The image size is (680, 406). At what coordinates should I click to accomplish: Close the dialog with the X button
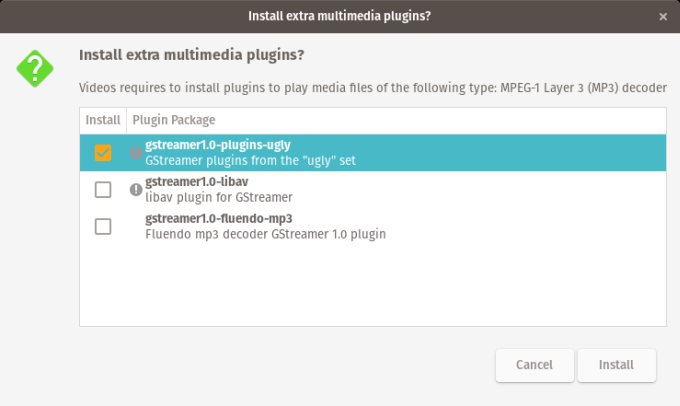point(663,16)
